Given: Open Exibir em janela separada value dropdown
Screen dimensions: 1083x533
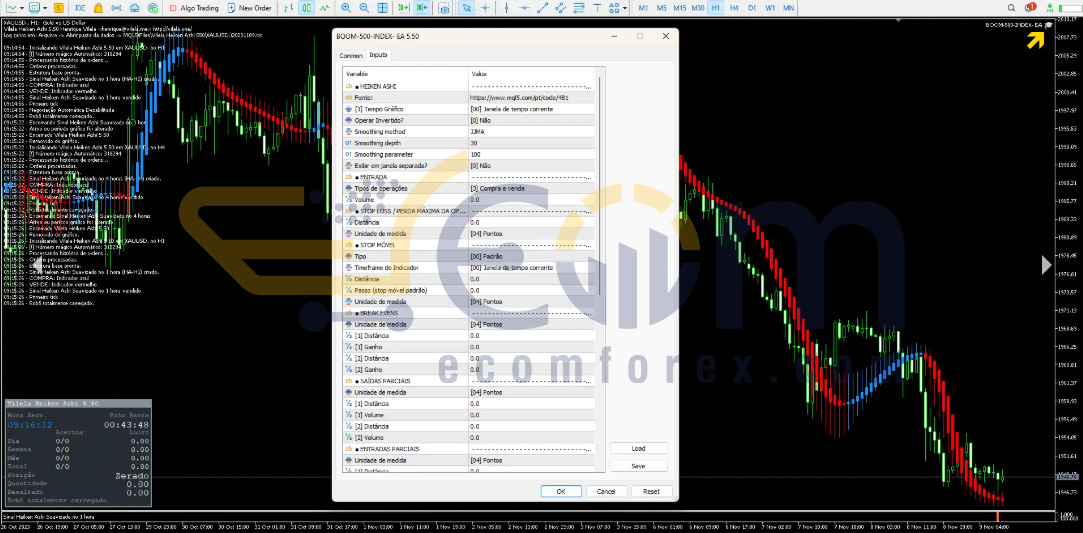Looking at the screenshot, I should (531, 166).
